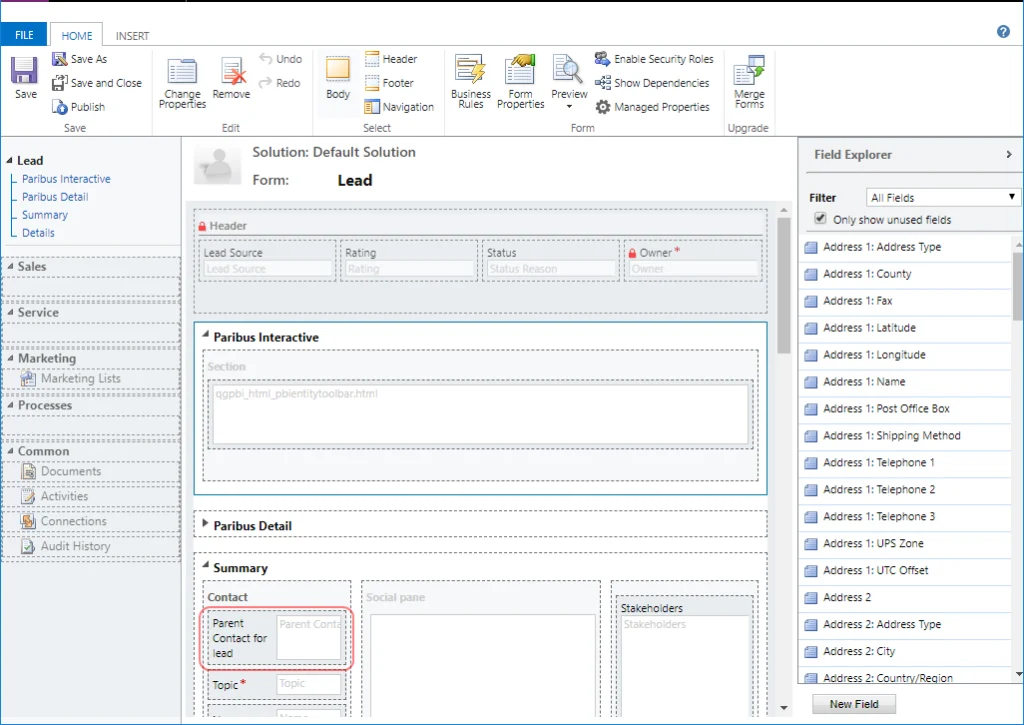The image size is (1024, 725).
Task: Select the pbientitytoolbar.html web resource
Action: coord(480,414)
